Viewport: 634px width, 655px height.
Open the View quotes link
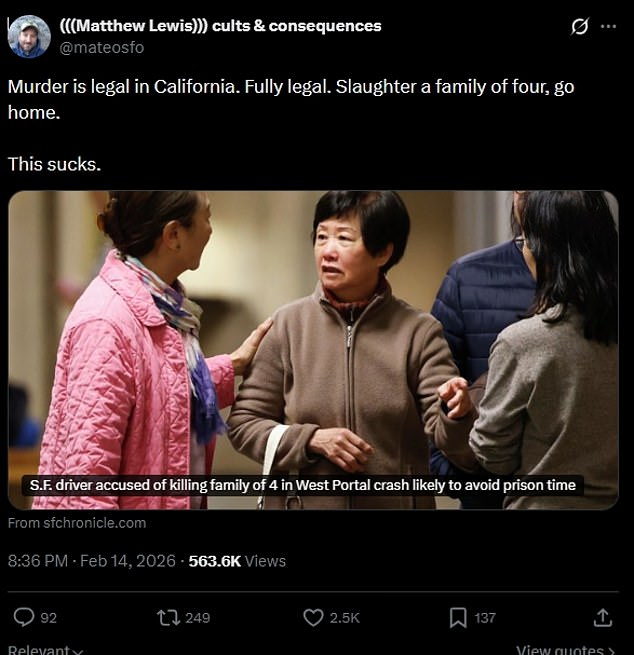(x=566, y=650)
